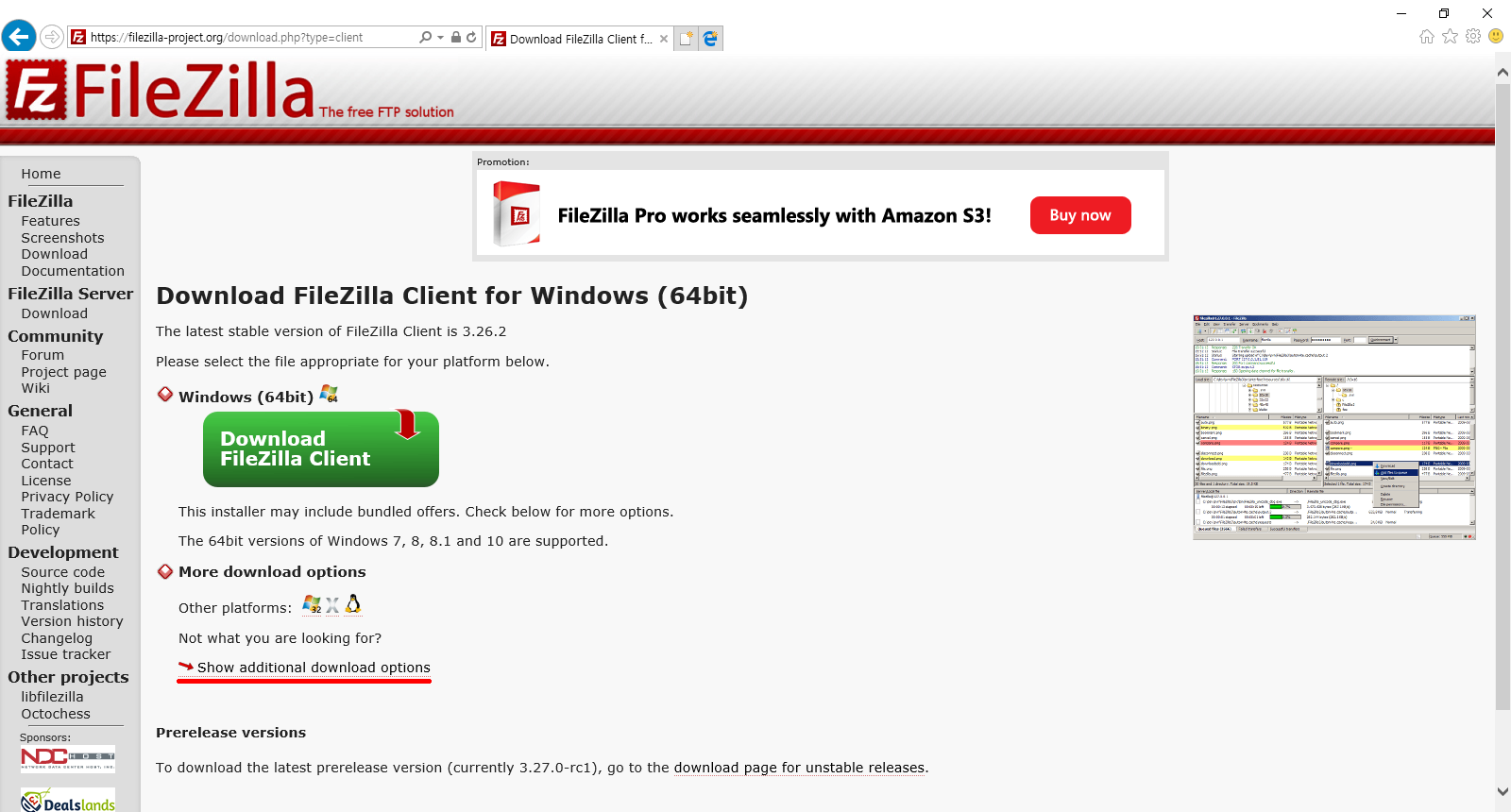Open a new tab
Viewport: 1511px width, 812px height.
[x=687, y=39]
